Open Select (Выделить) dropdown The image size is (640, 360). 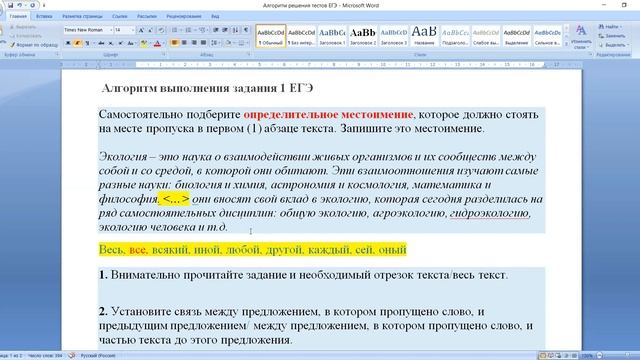[x=613, y=45]
